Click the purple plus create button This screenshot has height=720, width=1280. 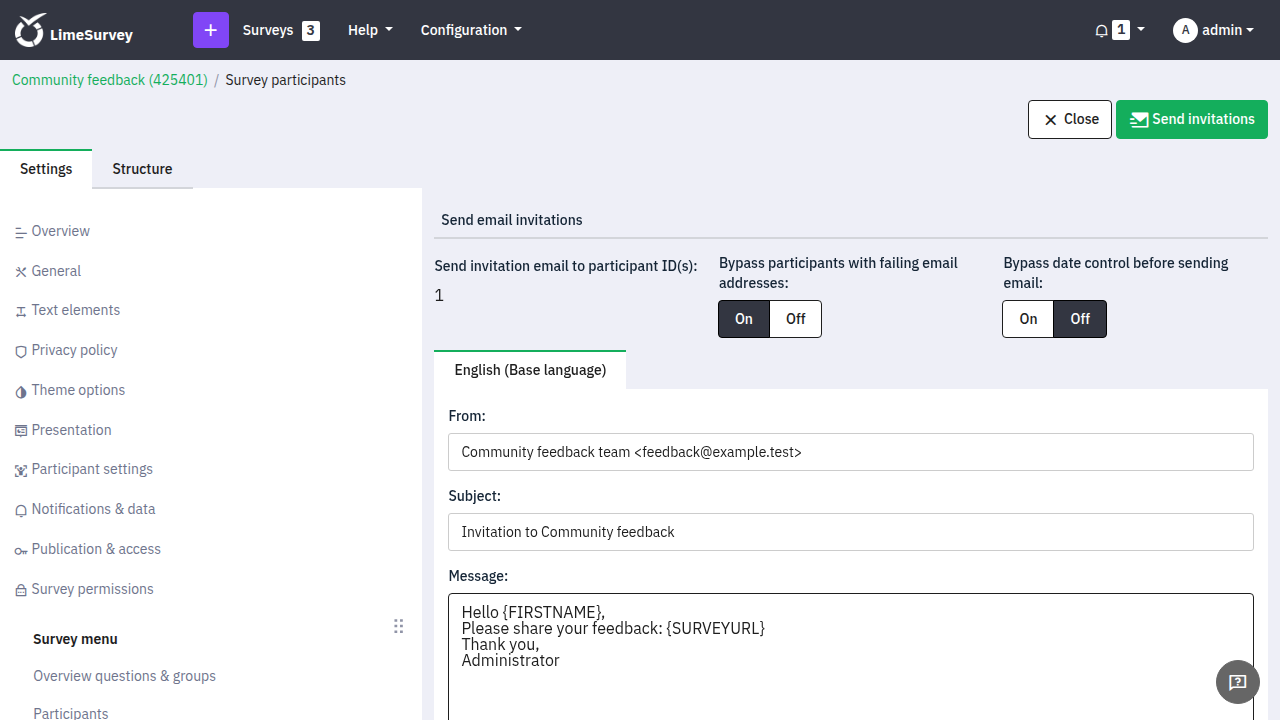tap(210, 30)
